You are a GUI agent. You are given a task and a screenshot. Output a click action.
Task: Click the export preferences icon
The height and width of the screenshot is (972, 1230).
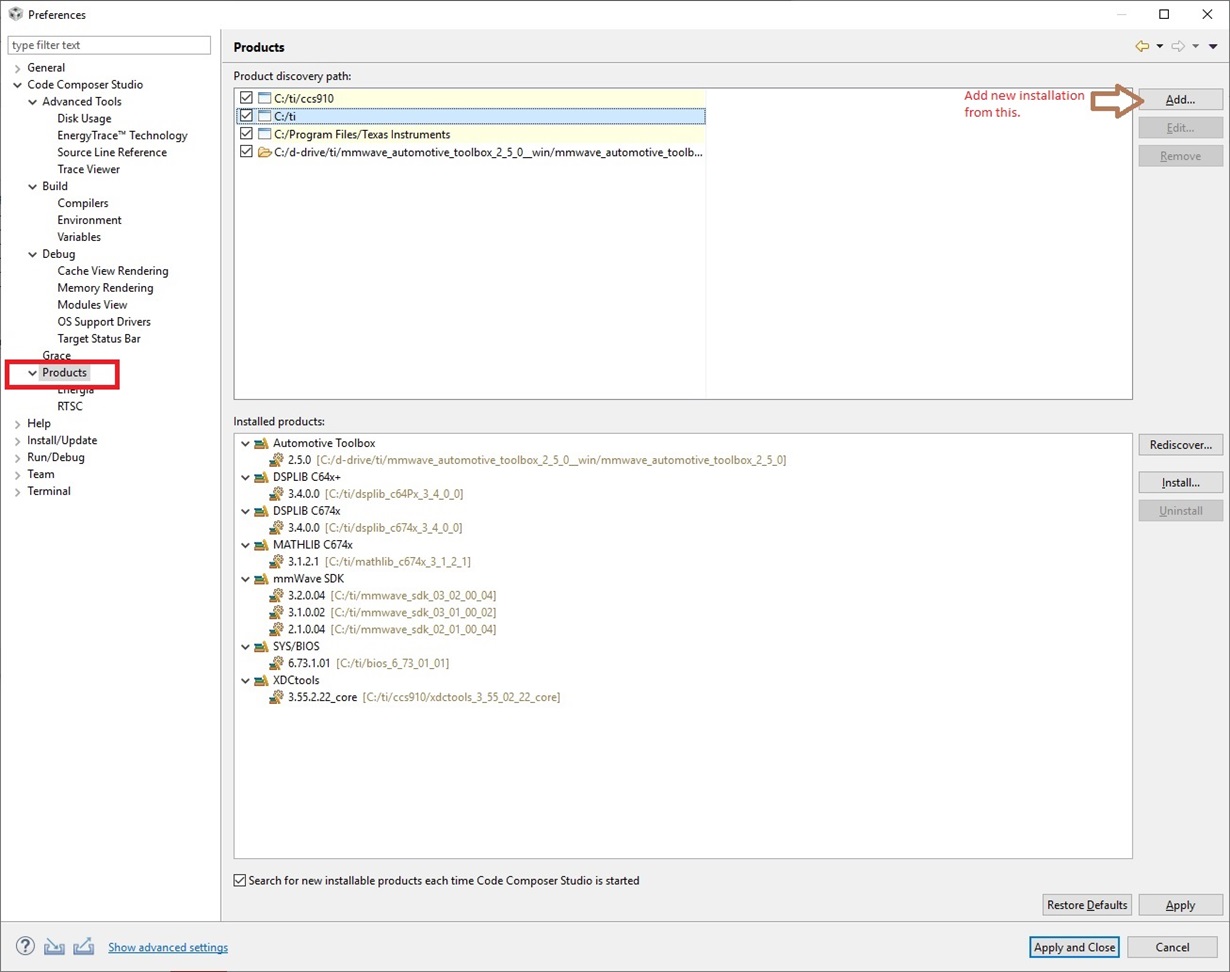pos(84,946)
